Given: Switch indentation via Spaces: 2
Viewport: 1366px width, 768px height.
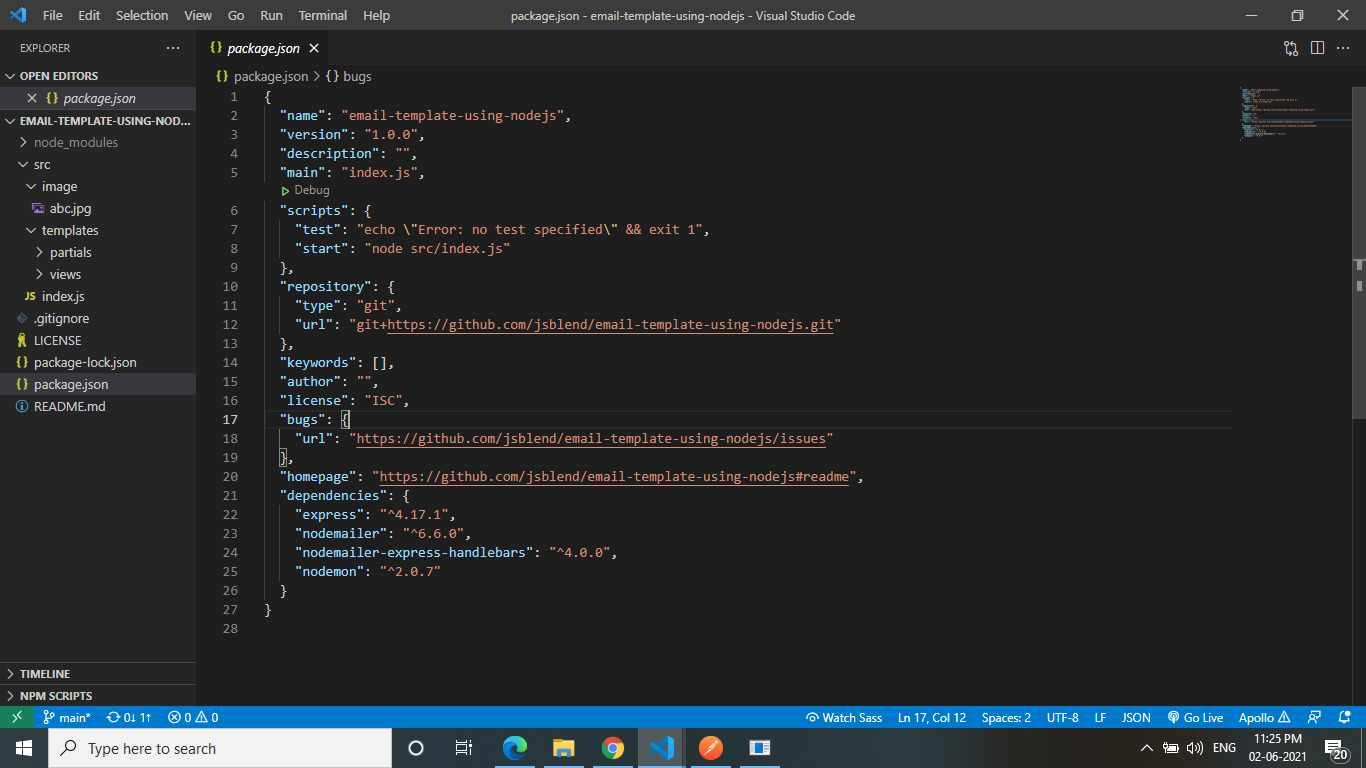Looking at the screenshot, I should (1006, 717).
